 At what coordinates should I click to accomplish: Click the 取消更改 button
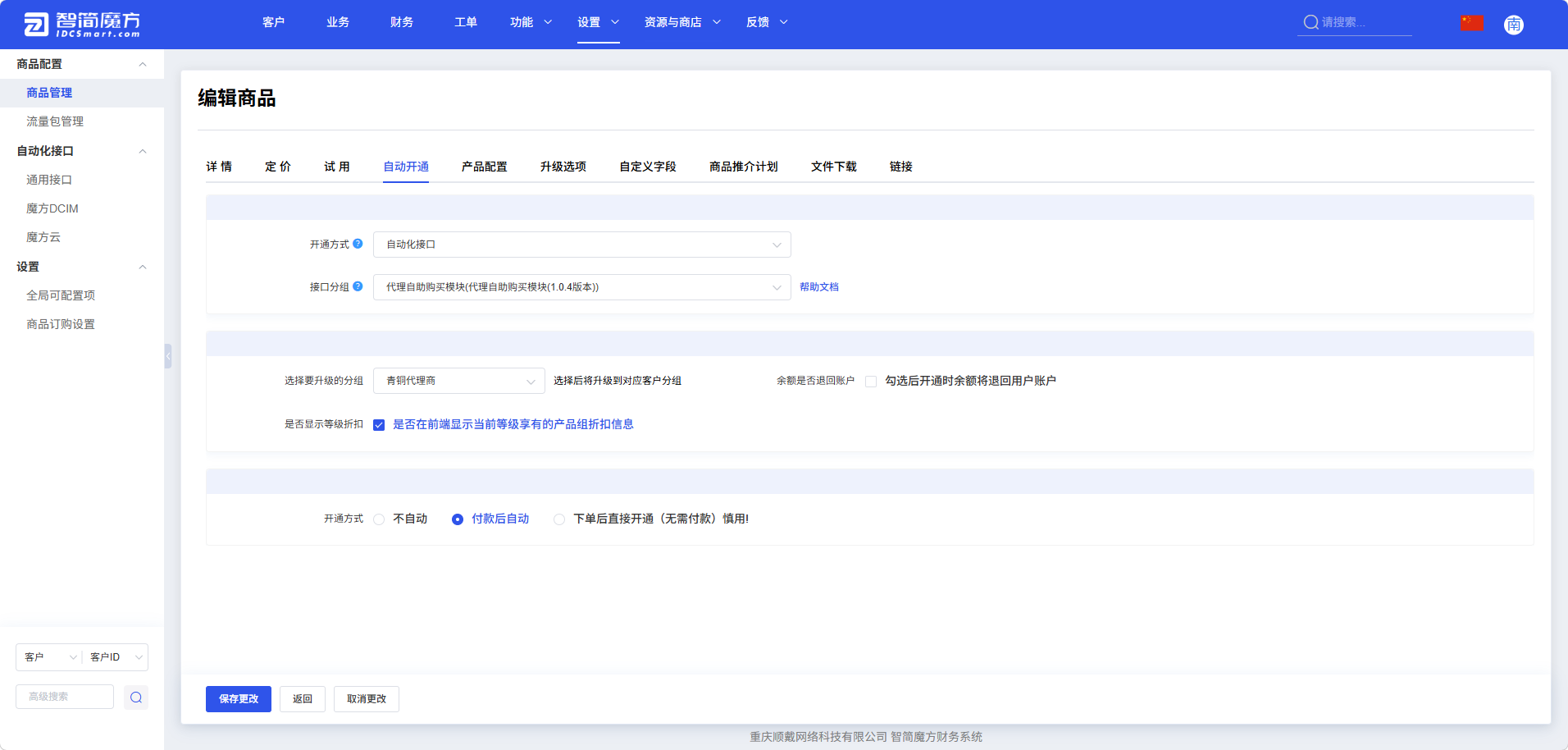click(367, 699)
